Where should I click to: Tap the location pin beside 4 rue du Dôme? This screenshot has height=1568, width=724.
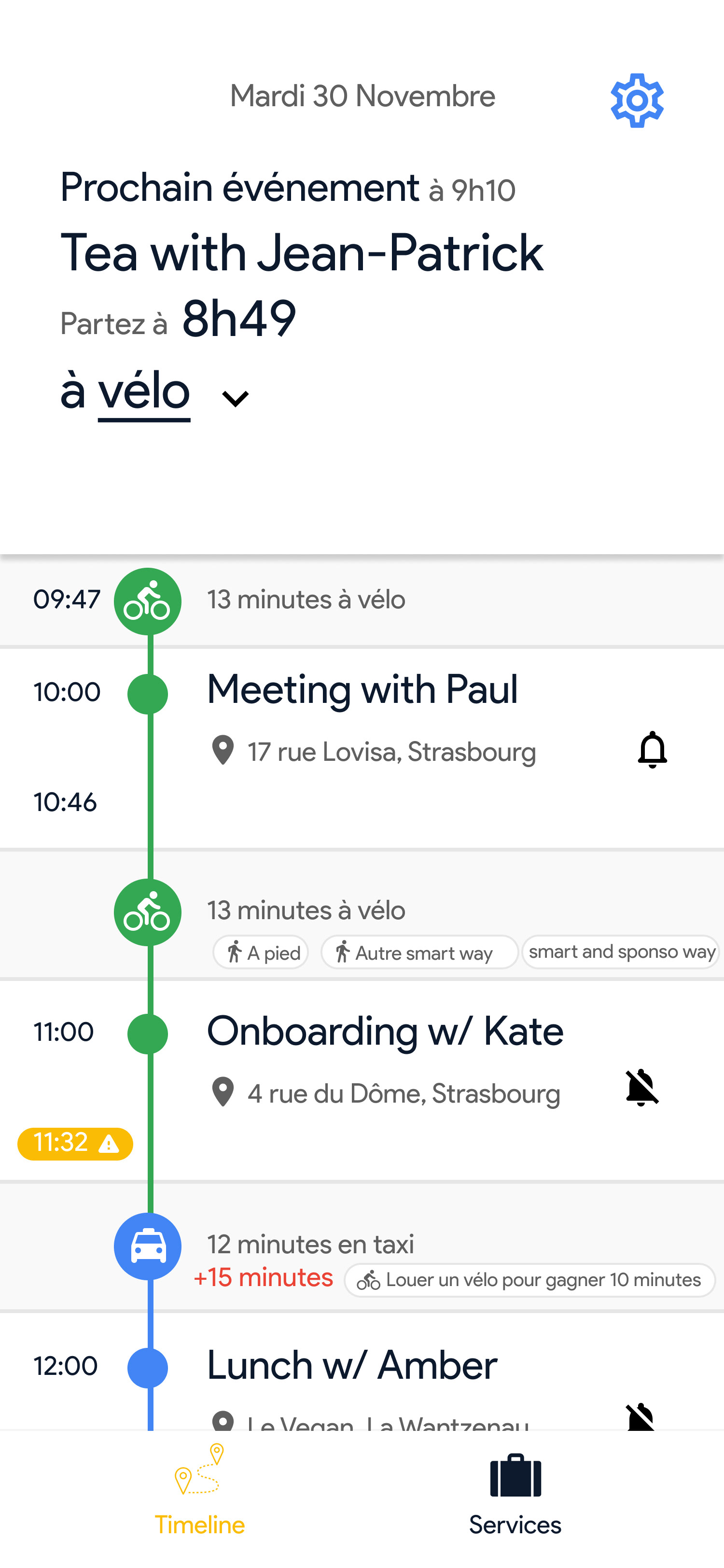(223, 1092)
